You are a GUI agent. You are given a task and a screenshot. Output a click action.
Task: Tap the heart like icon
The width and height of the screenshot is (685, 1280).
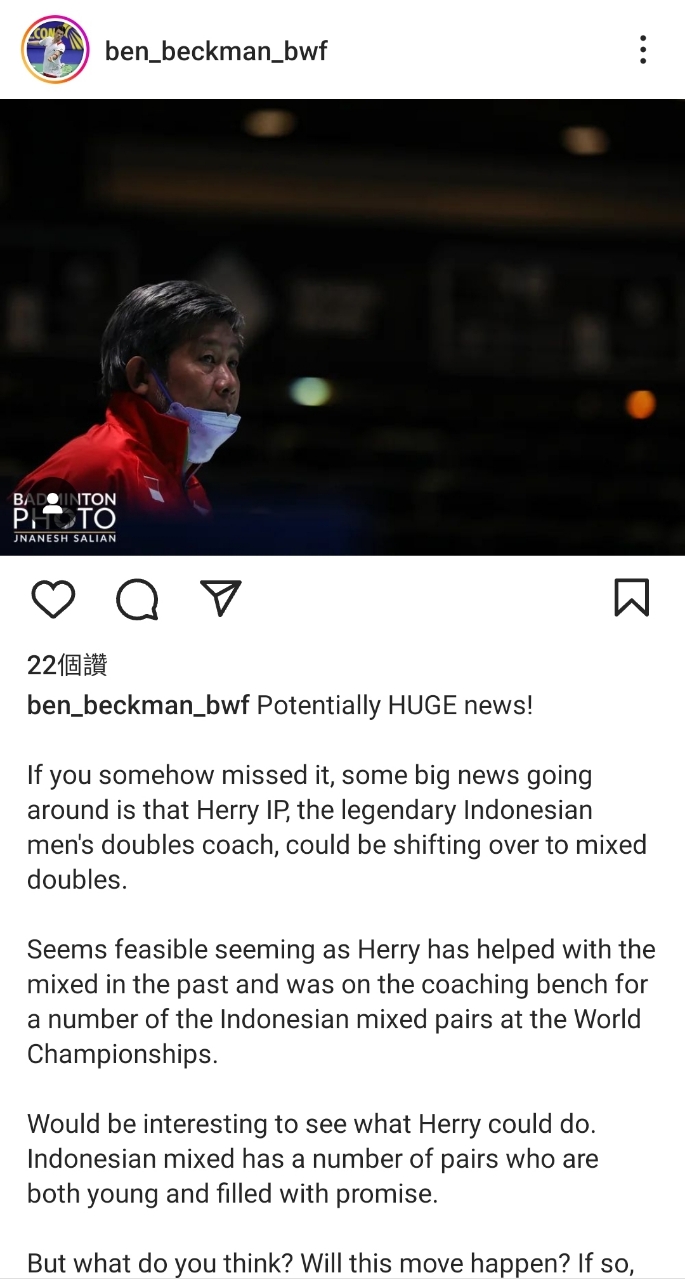coord(53,599)
